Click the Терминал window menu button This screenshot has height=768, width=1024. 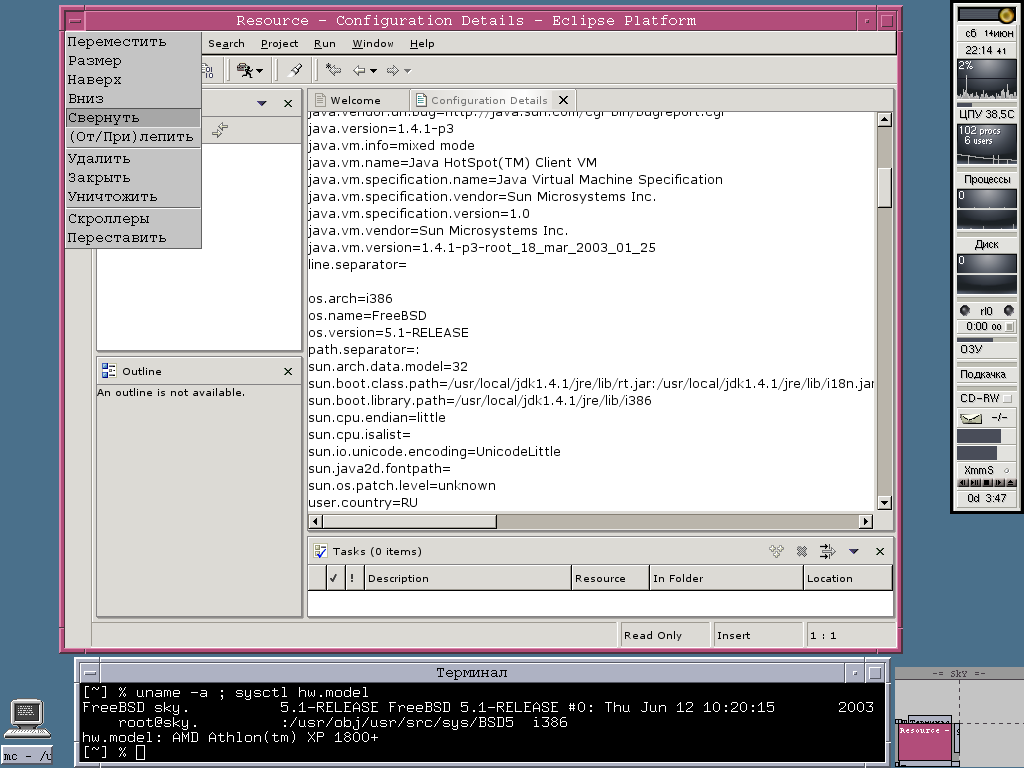[x=90, y=673]
